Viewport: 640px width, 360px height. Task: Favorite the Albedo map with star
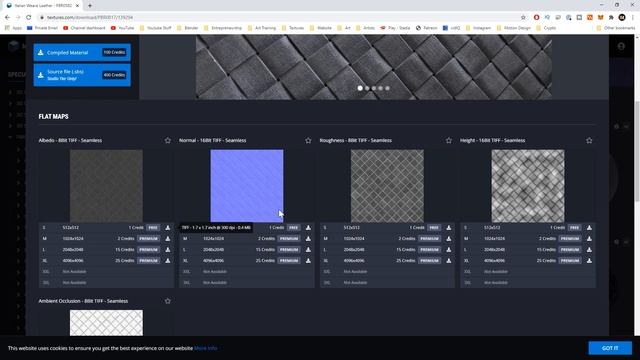coord(168,140)
